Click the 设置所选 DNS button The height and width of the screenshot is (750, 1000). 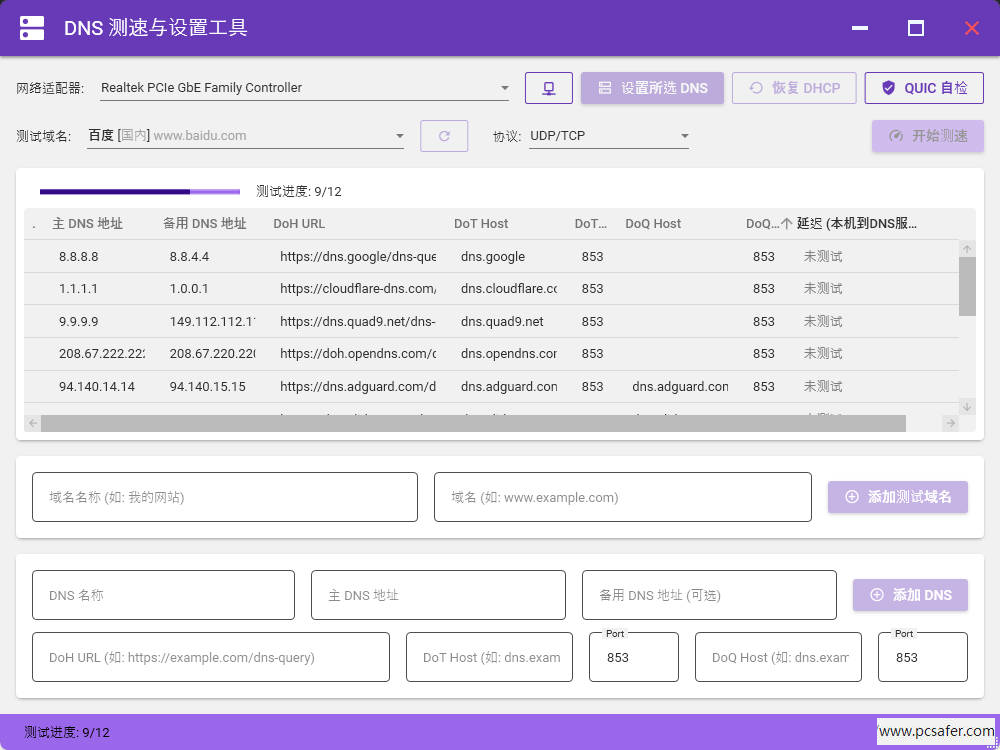click(x=652, y=88)
